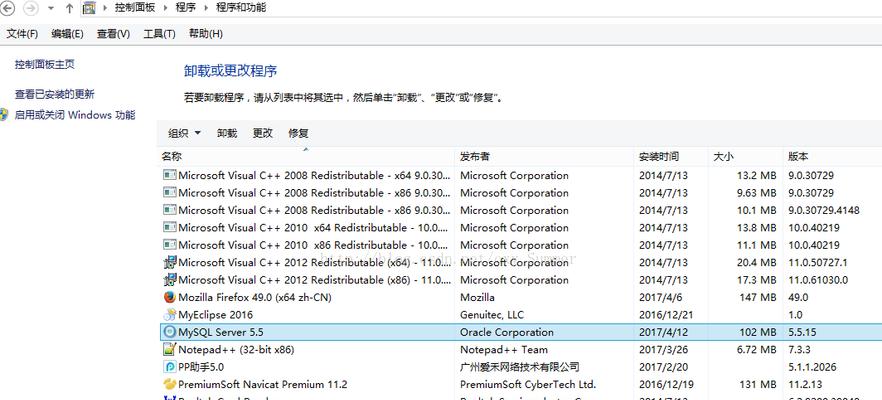This screenshot has width=882, height=400.
Task: Open the 文件(F) menu
Action: click(x=22, y=34)
